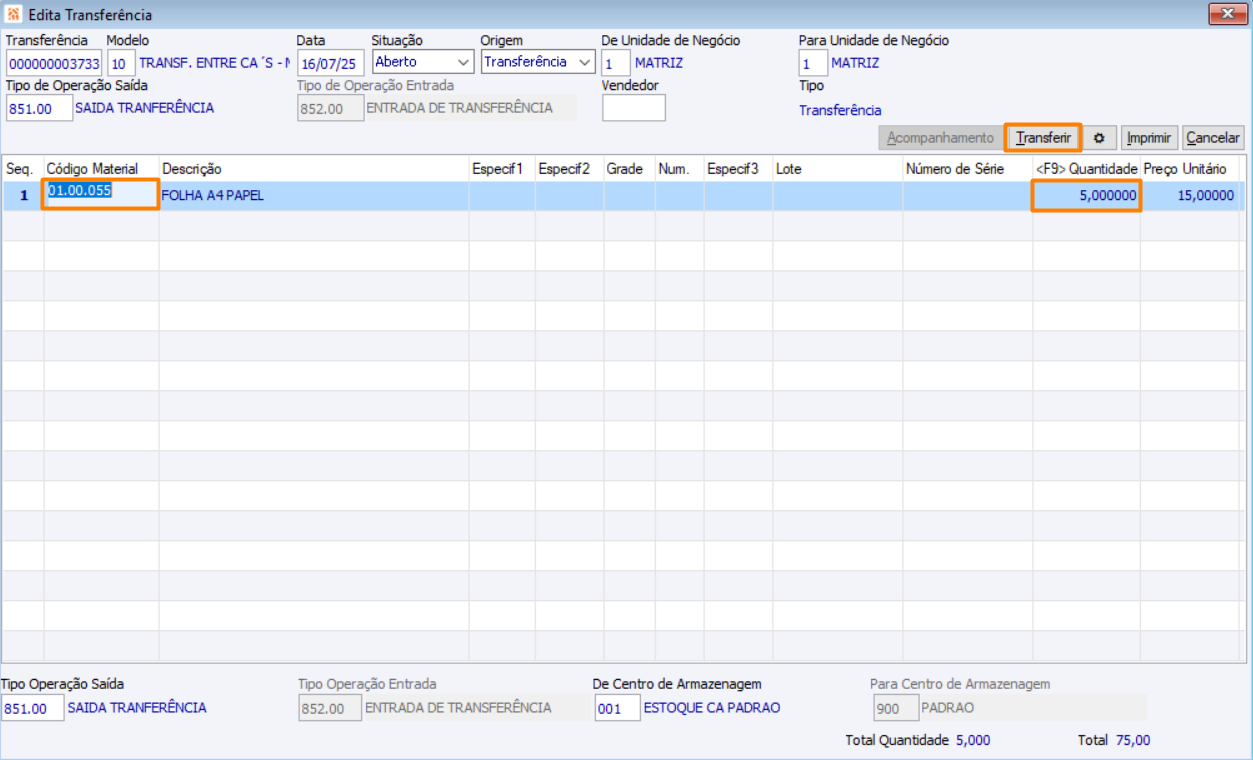1253x760 pixels.
Task: Open the Situação dropdown showing Aberto
Action: [422, 62]
